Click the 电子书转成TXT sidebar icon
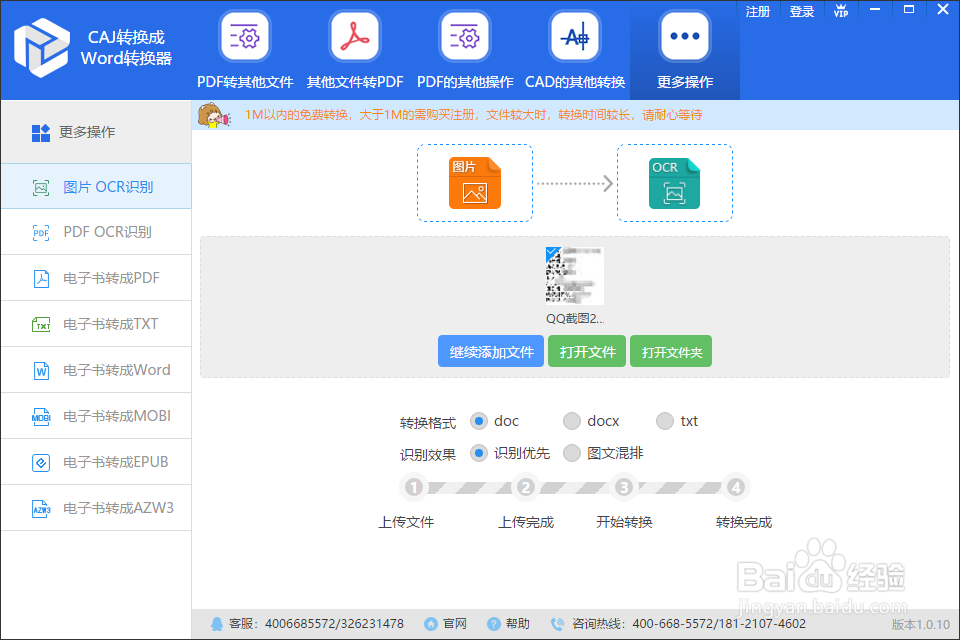Image resolution: width=960 pixels, height=640 pixels. [95, 324]
